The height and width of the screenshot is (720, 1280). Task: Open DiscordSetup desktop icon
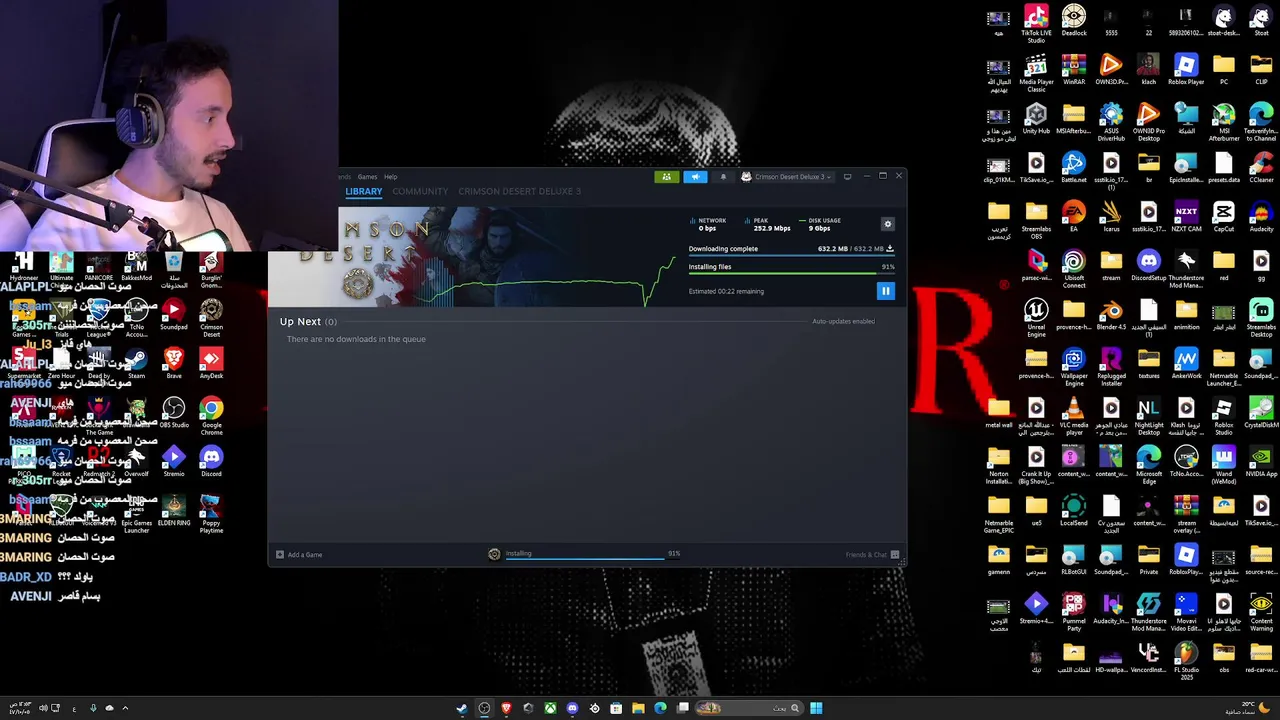click(x=1149, y=267)
